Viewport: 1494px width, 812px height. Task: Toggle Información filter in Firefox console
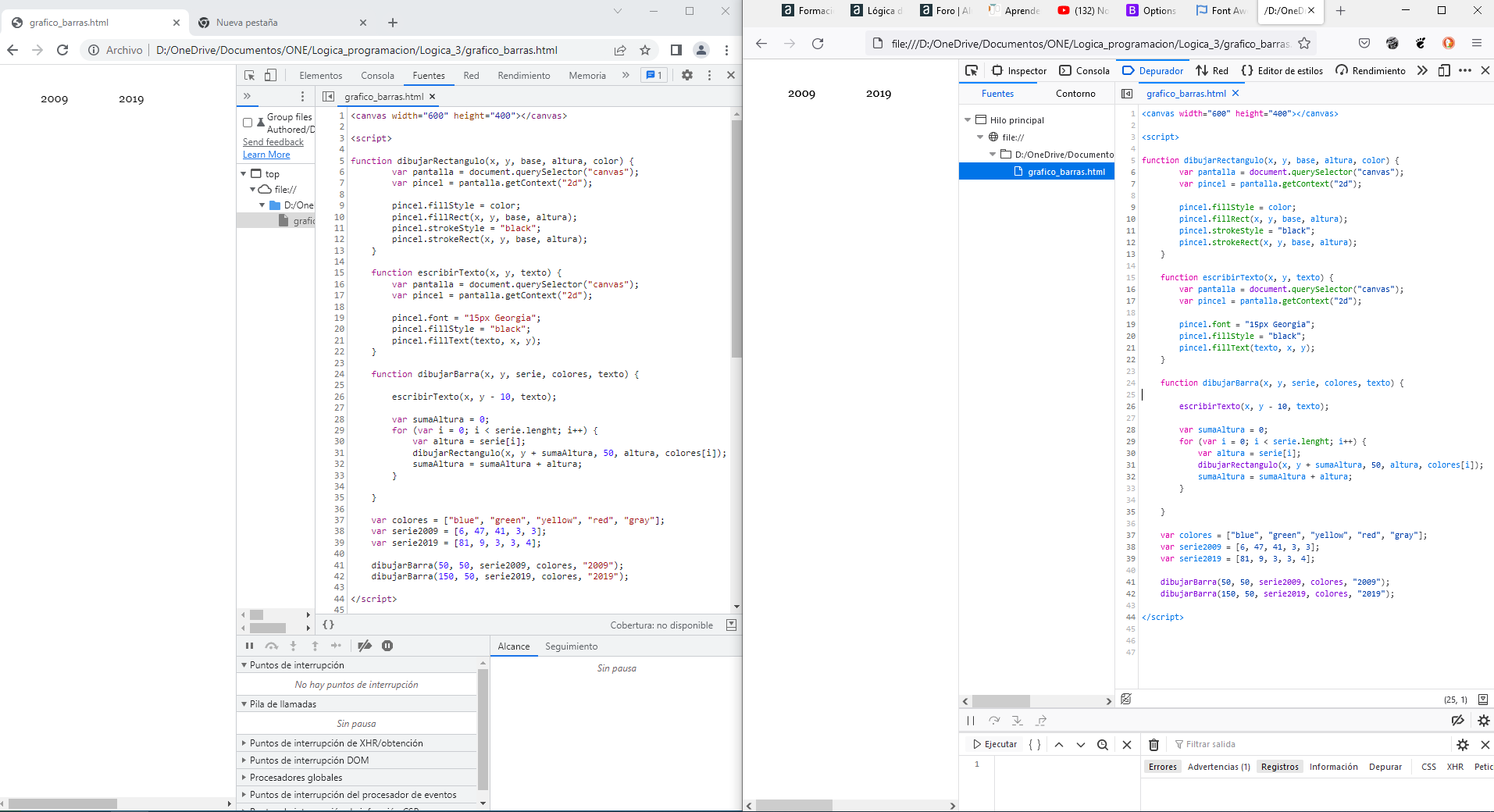1333,767
